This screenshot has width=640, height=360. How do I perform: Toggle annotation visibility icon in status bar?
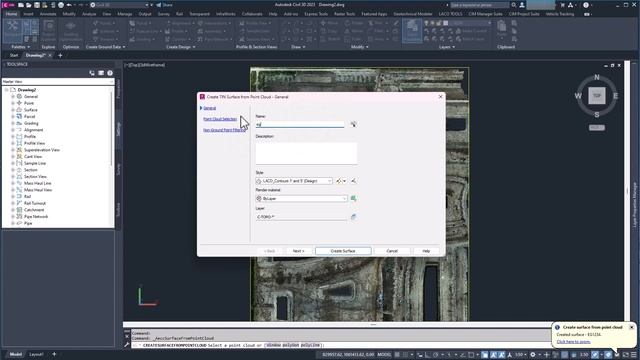click(493, 355)
